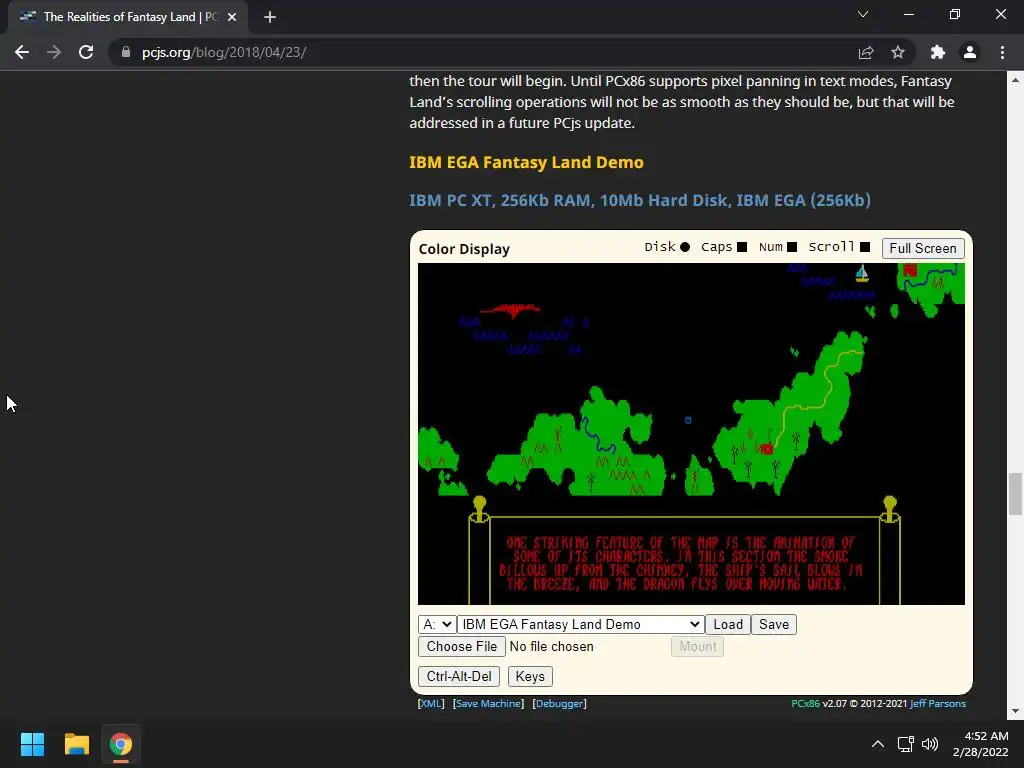Viewport: 1024px width, 768px height.
Task: Open the Extensions puzzle icon
Action: coord(938,52)
